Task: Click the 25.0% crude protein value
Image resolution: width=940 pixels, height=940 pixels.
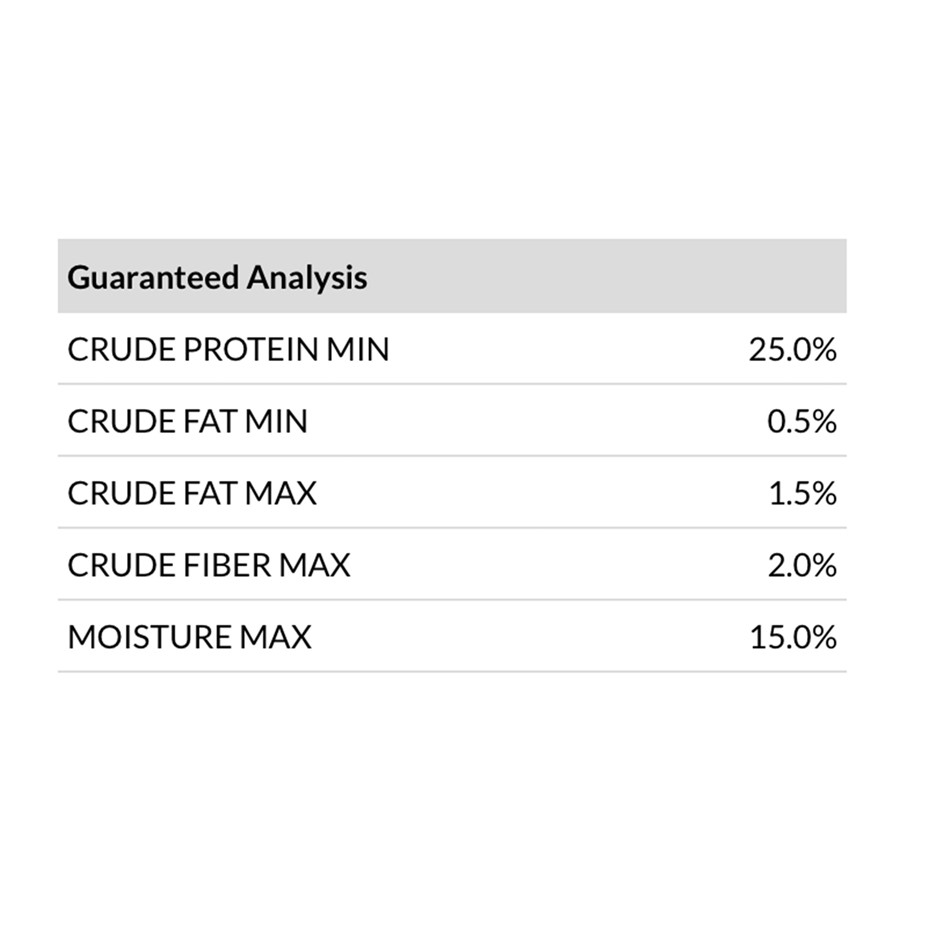Action: pyautogui.click(x=792, y=350)
